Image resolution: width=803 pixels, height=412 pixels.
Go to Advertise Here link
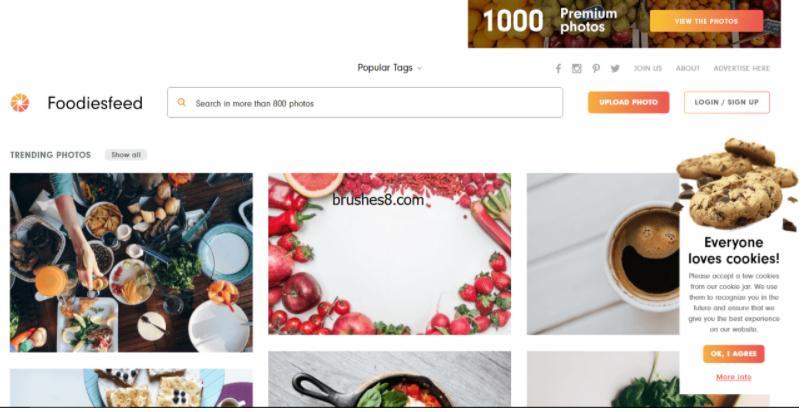tap(742, 68)
